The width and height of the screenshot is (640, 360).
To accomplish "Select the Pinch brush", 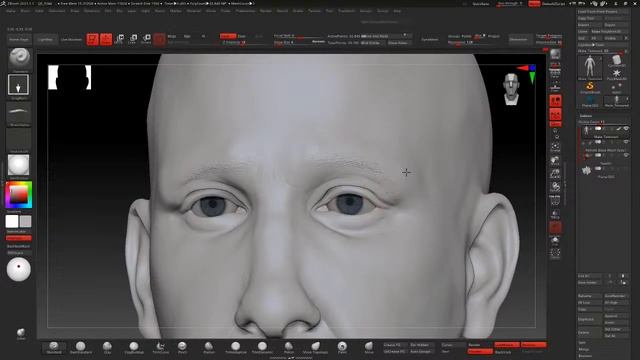I will 182,347.
